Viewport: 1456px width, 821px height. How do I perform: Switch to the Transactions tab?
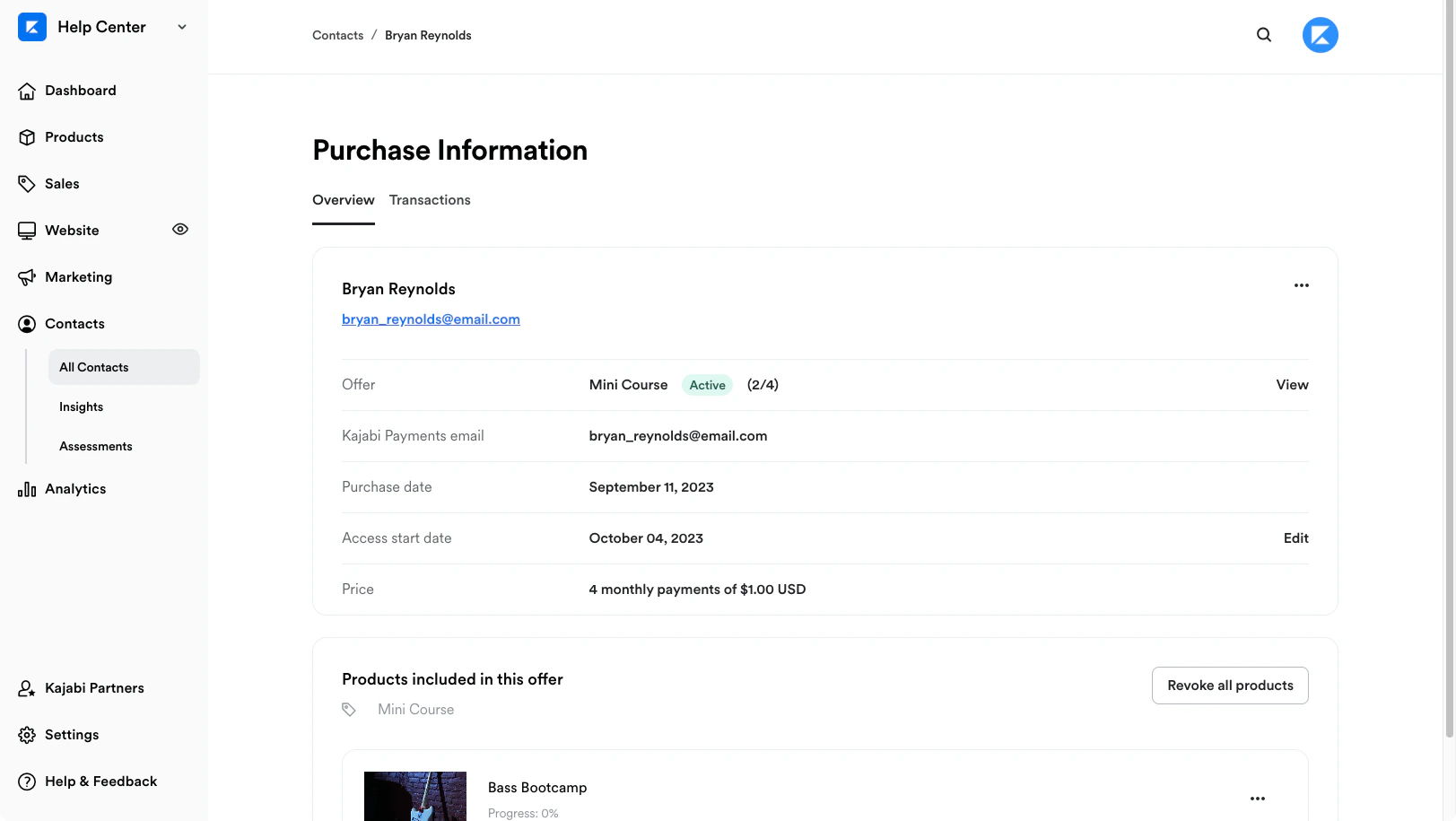click(x=430, y=199)
